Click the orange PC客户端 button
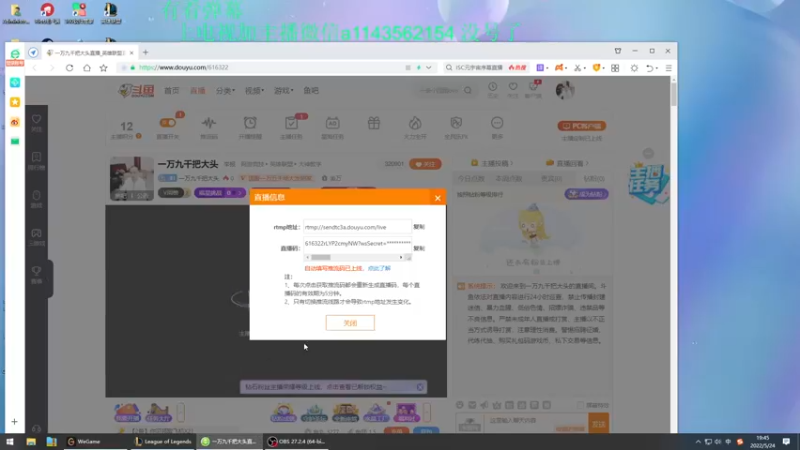Image resolution: width=800 pixels, height=450 pixels. pos(582,126)
